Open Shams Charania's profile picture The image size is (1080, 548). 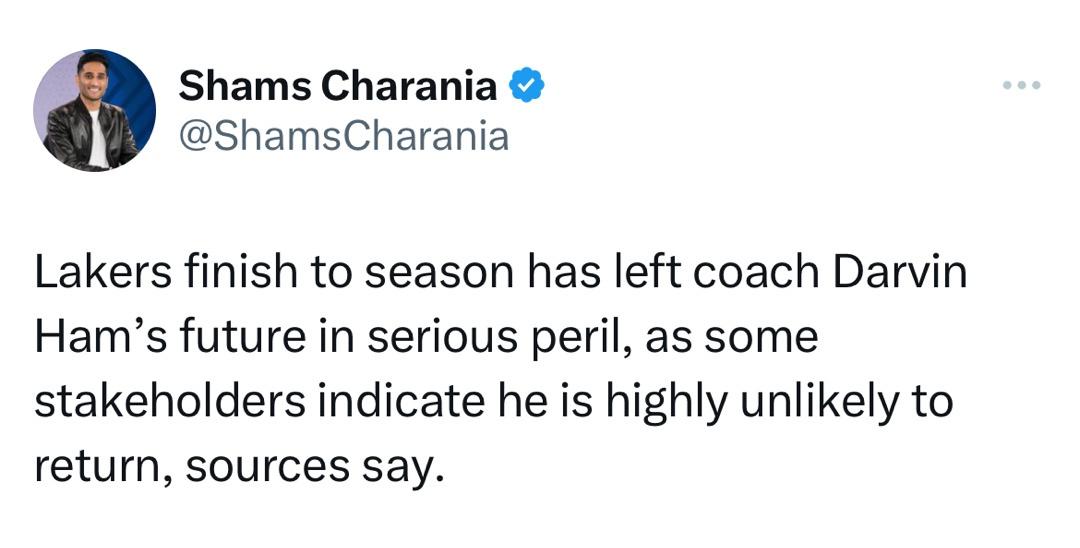click(94, 110)
